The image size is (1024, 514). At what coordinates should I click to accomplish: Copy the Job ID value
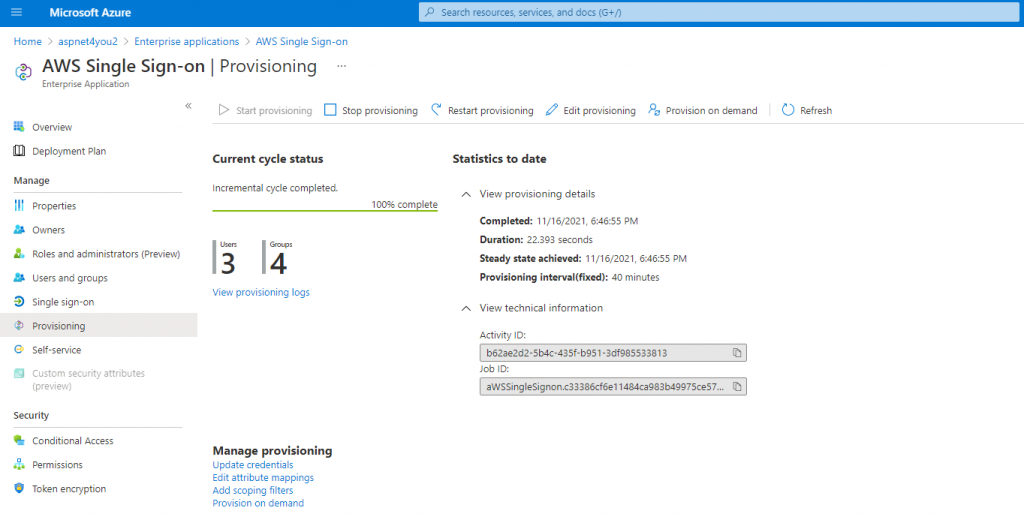coord(736,386)
